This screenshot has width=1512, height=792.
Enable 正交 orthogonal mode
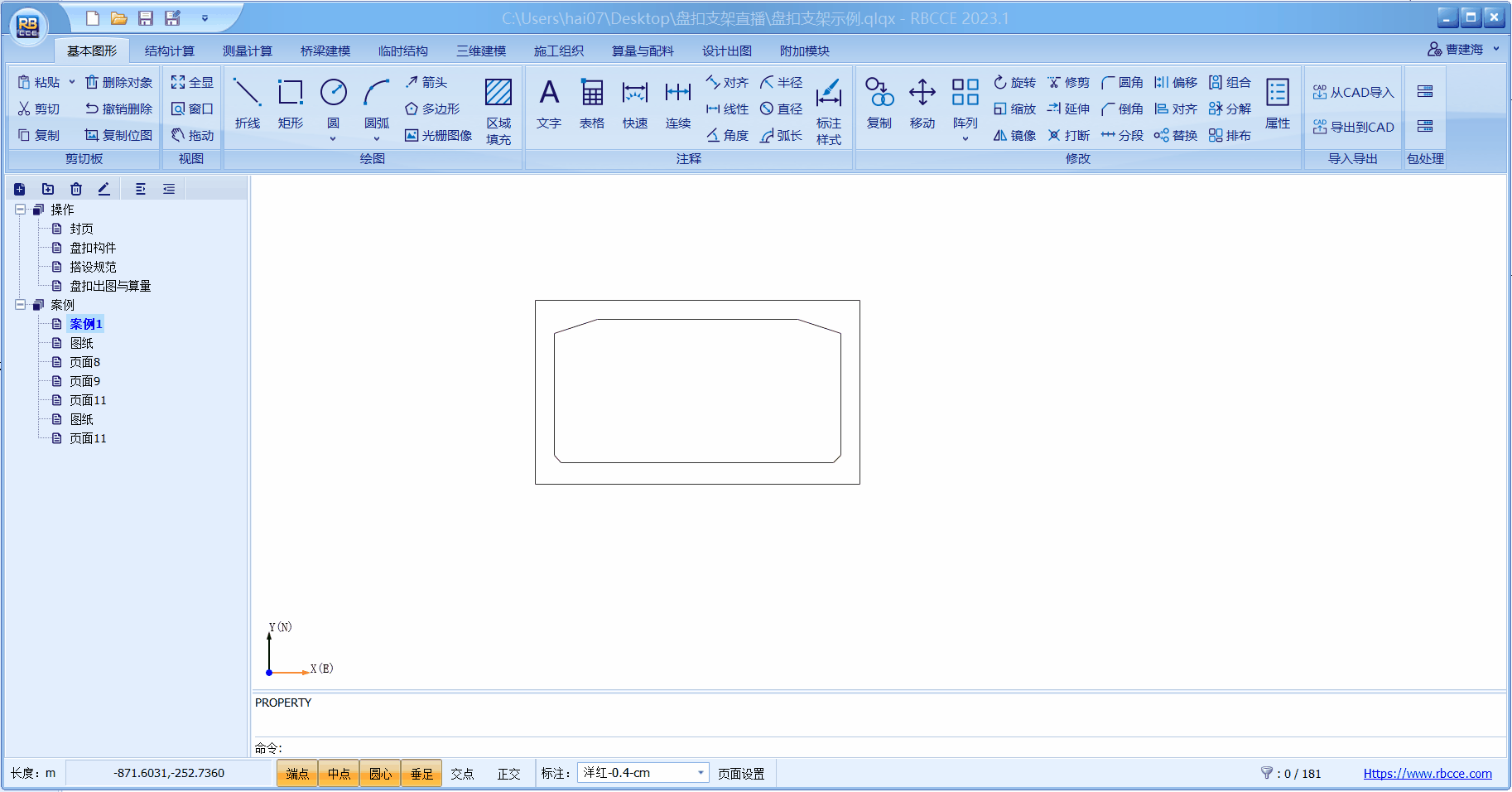(x=508, y=773)
